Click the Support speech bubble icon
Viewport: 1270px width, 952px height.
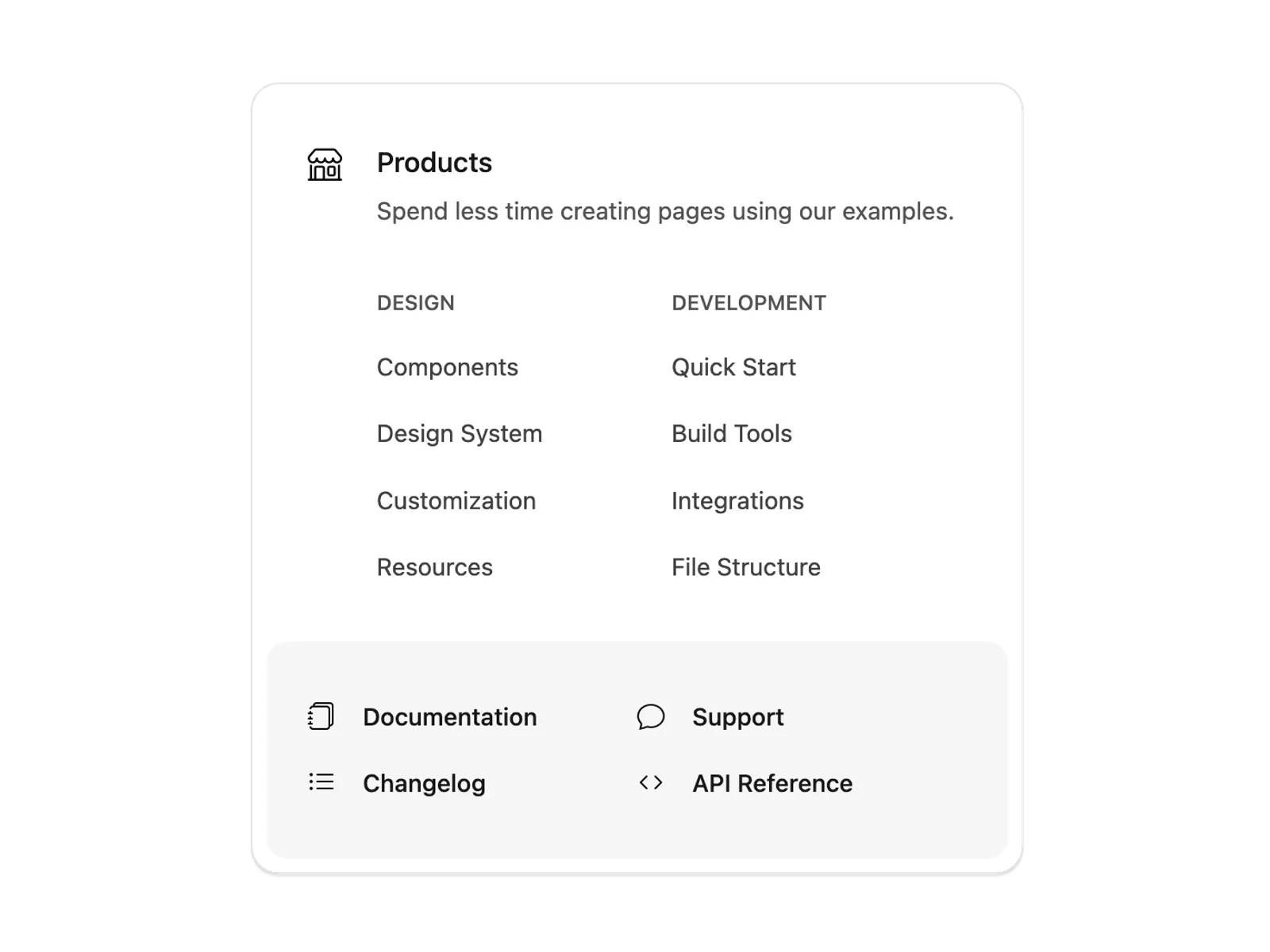click(x=651, y=716)
